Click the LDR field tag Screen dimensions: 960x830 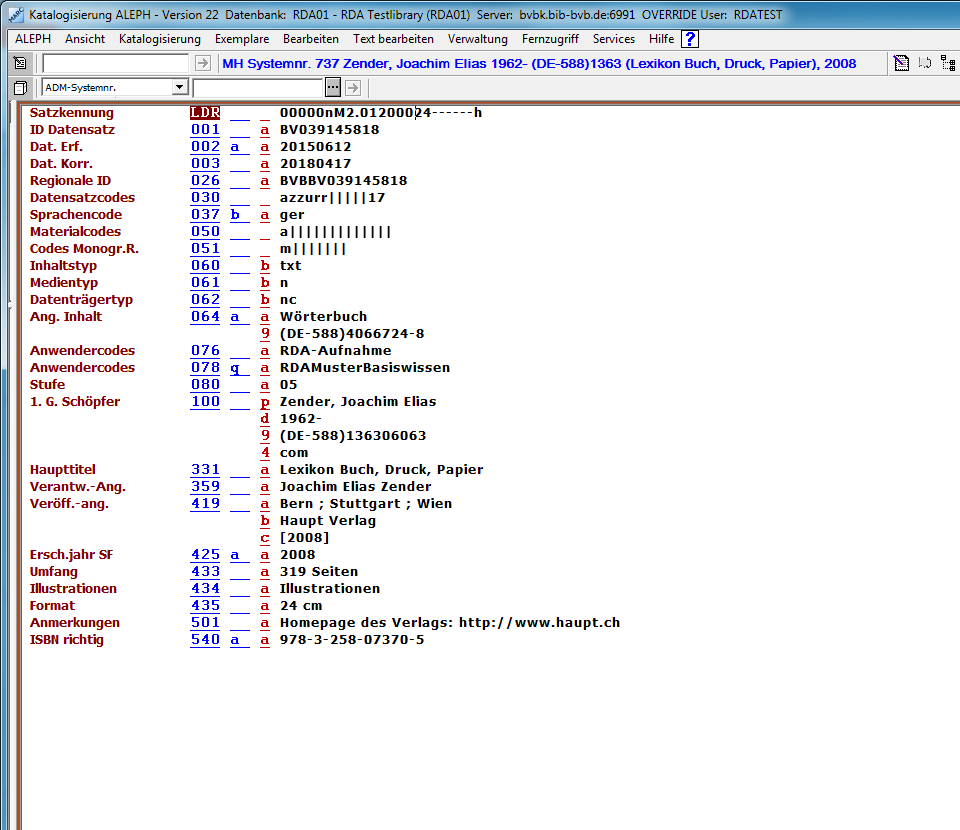[x=205, y=113]
